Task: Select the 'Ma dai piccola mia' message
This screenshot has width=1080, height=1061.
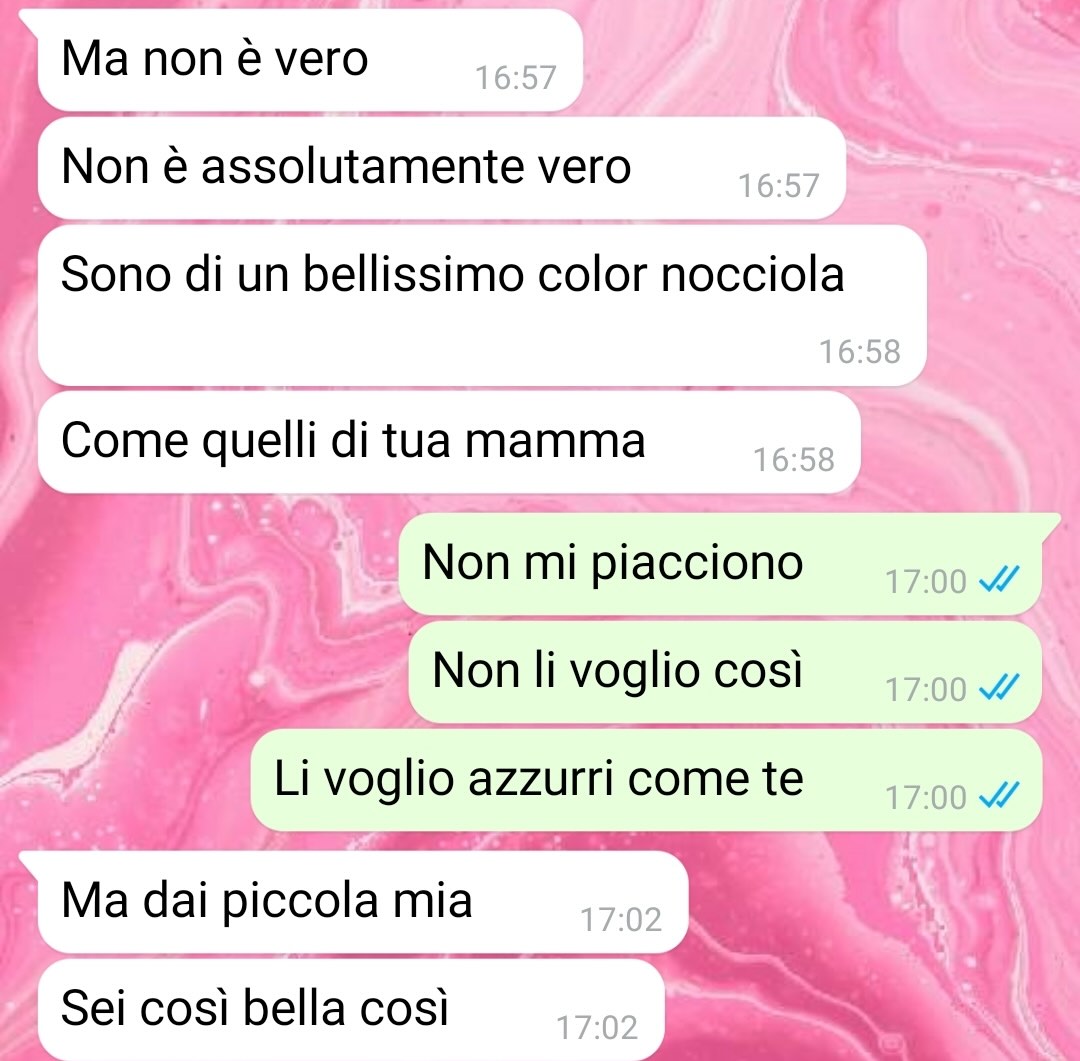Action: [363, 902]
